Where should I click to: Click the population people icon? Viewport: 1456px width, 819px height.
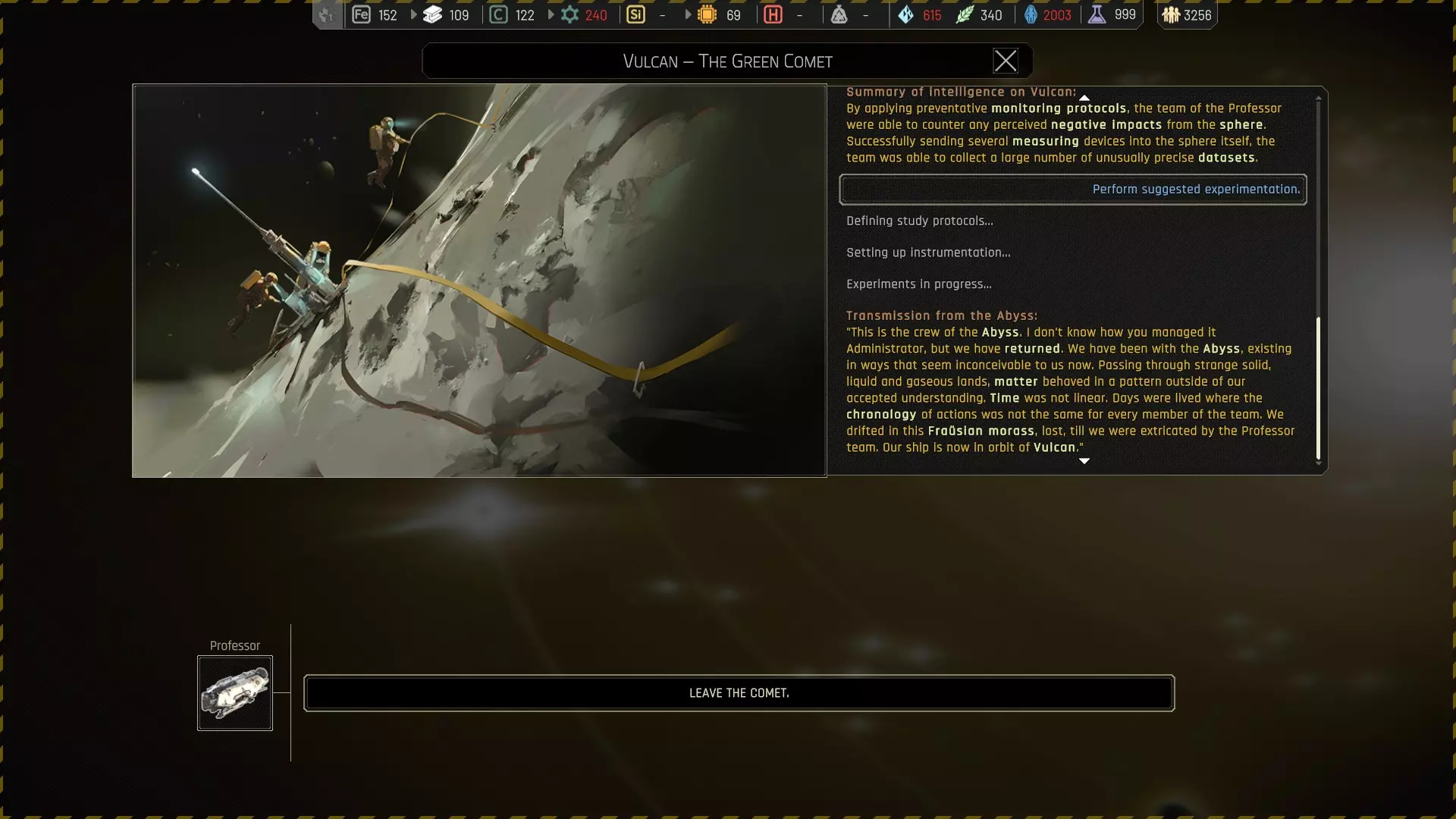pyautogui.click(x=1171, y=14)
